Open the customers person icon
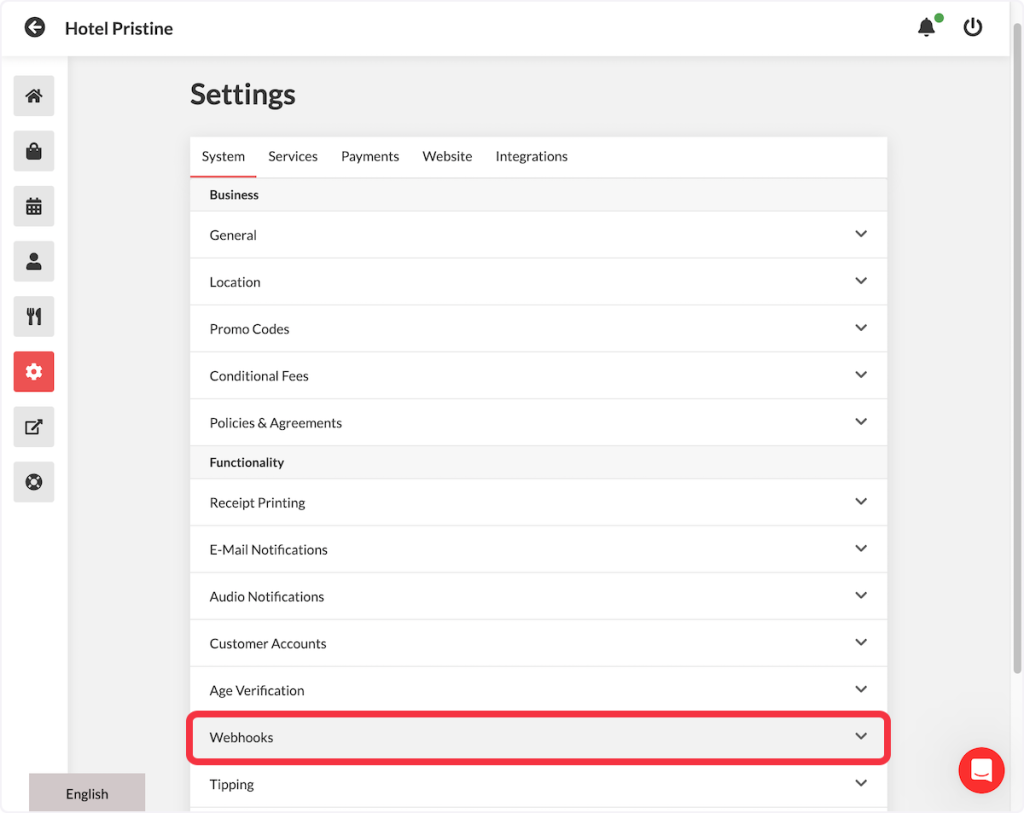1024x813 pixels. [x=34, y=261]
